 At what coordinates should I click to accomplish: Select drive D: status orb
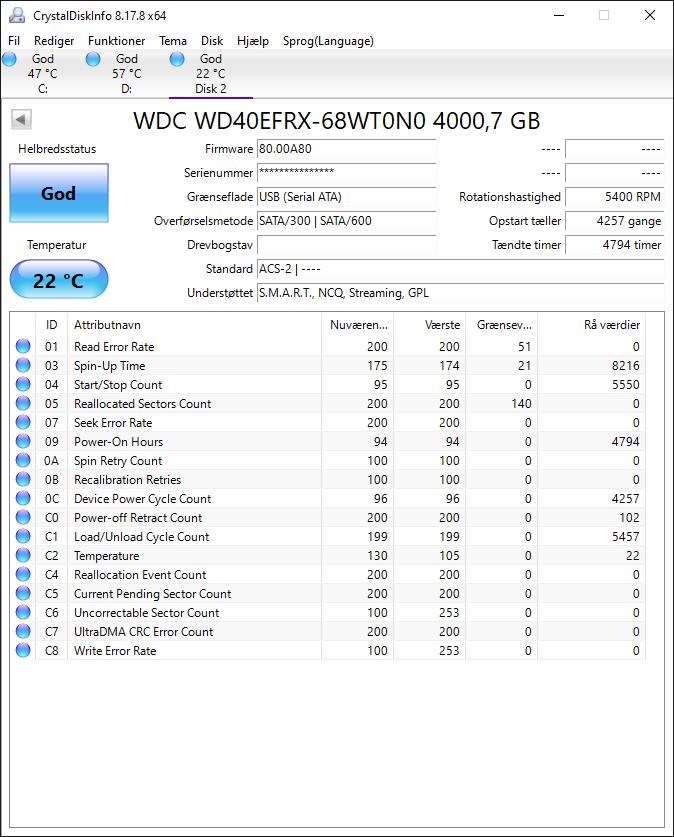point(93,59)
